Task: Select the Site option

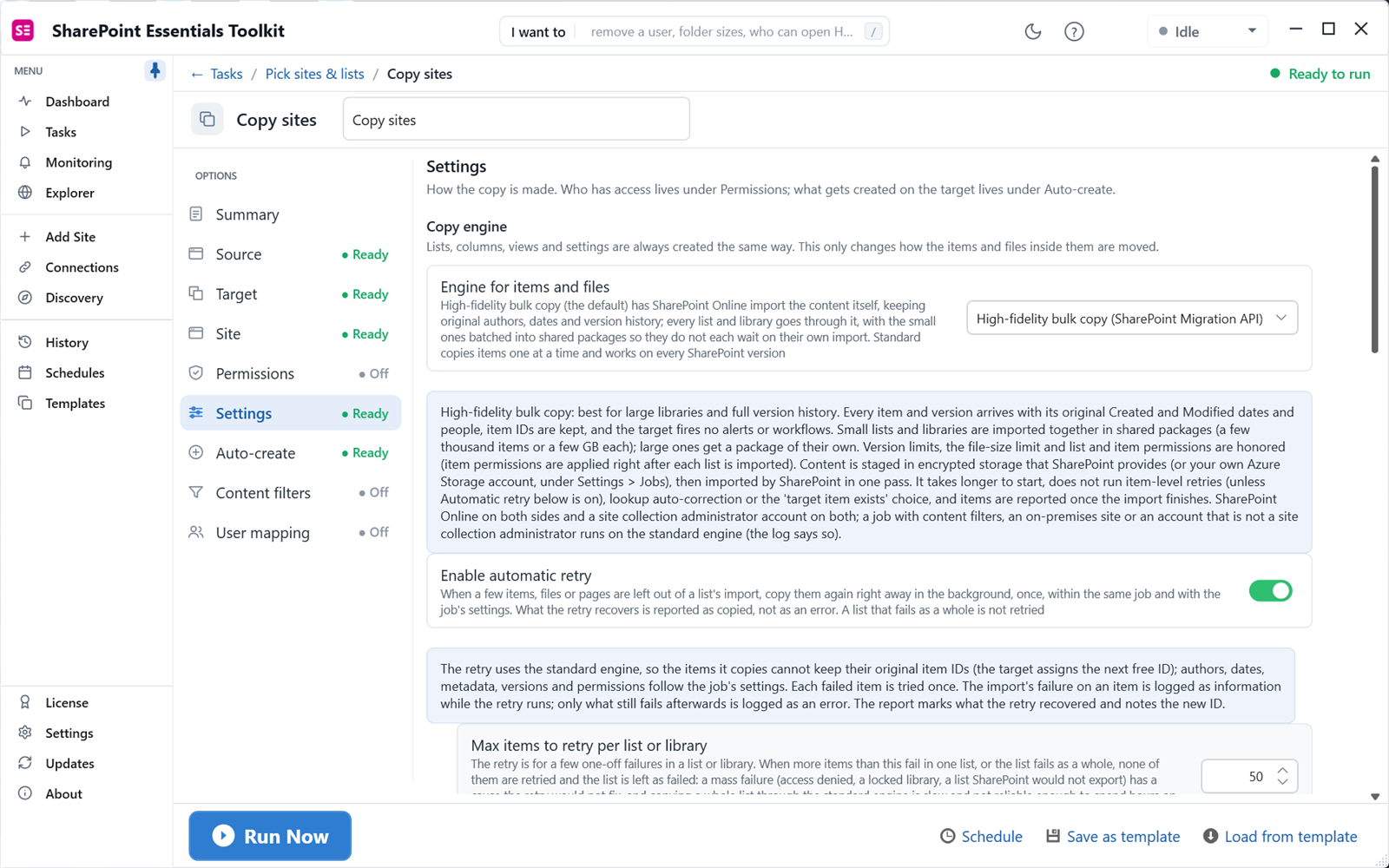Action: coord(291,334)
